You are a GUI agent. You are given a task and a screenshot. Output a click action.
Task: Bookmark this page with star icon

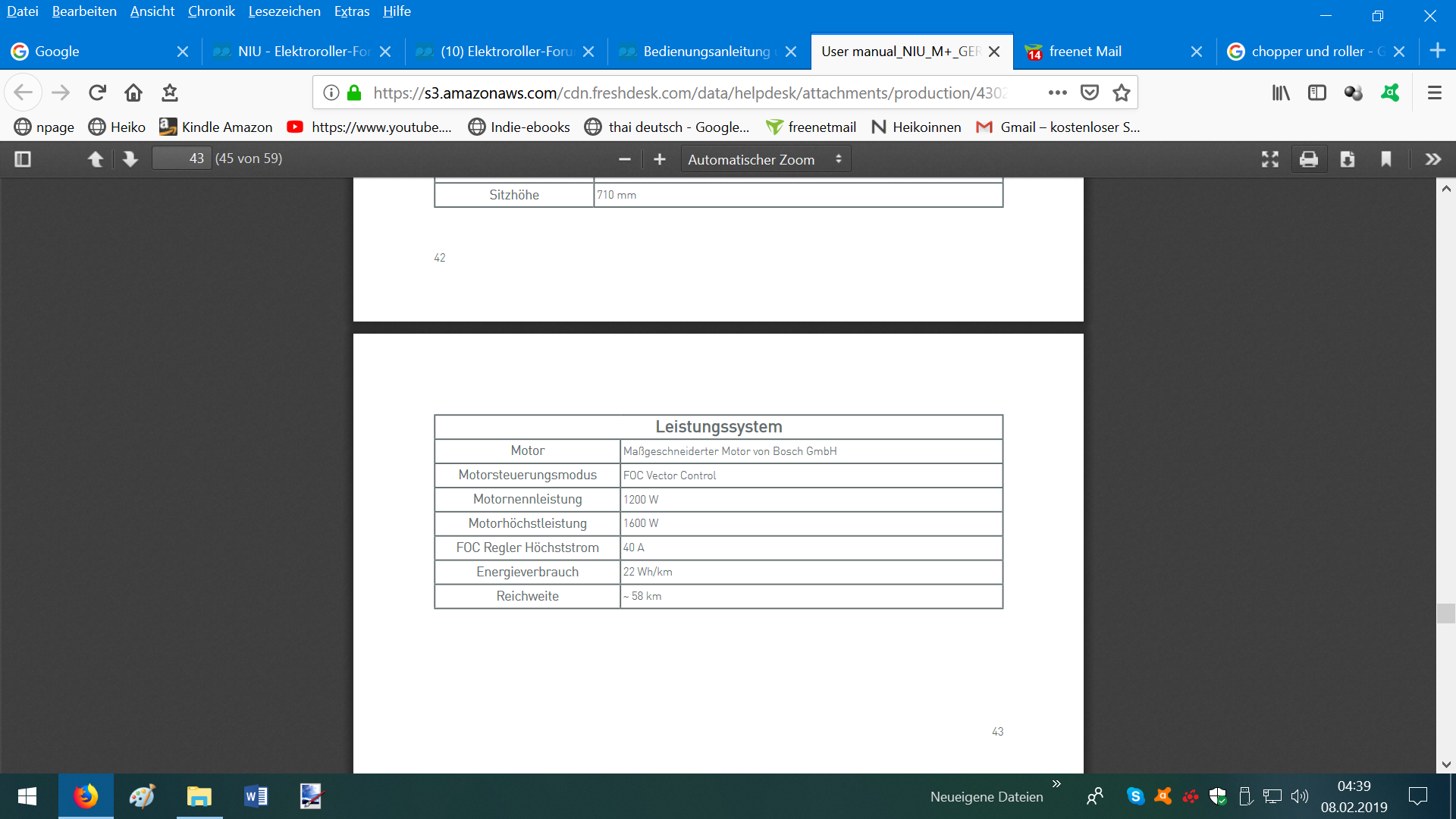(1122, 93)
